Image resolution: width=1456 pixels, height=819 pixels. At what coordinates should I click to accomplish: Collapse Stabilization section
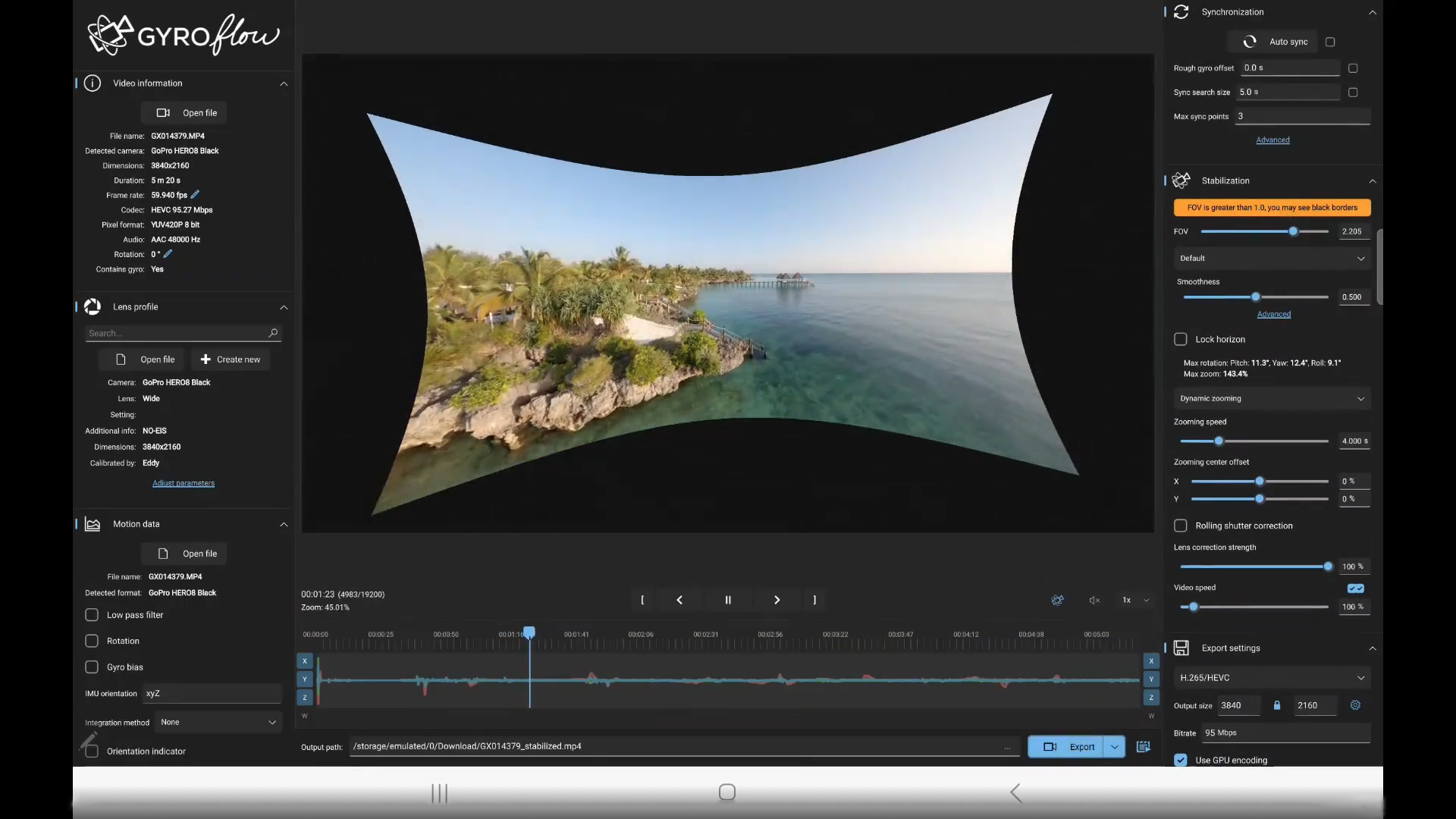pos(1373,180)
